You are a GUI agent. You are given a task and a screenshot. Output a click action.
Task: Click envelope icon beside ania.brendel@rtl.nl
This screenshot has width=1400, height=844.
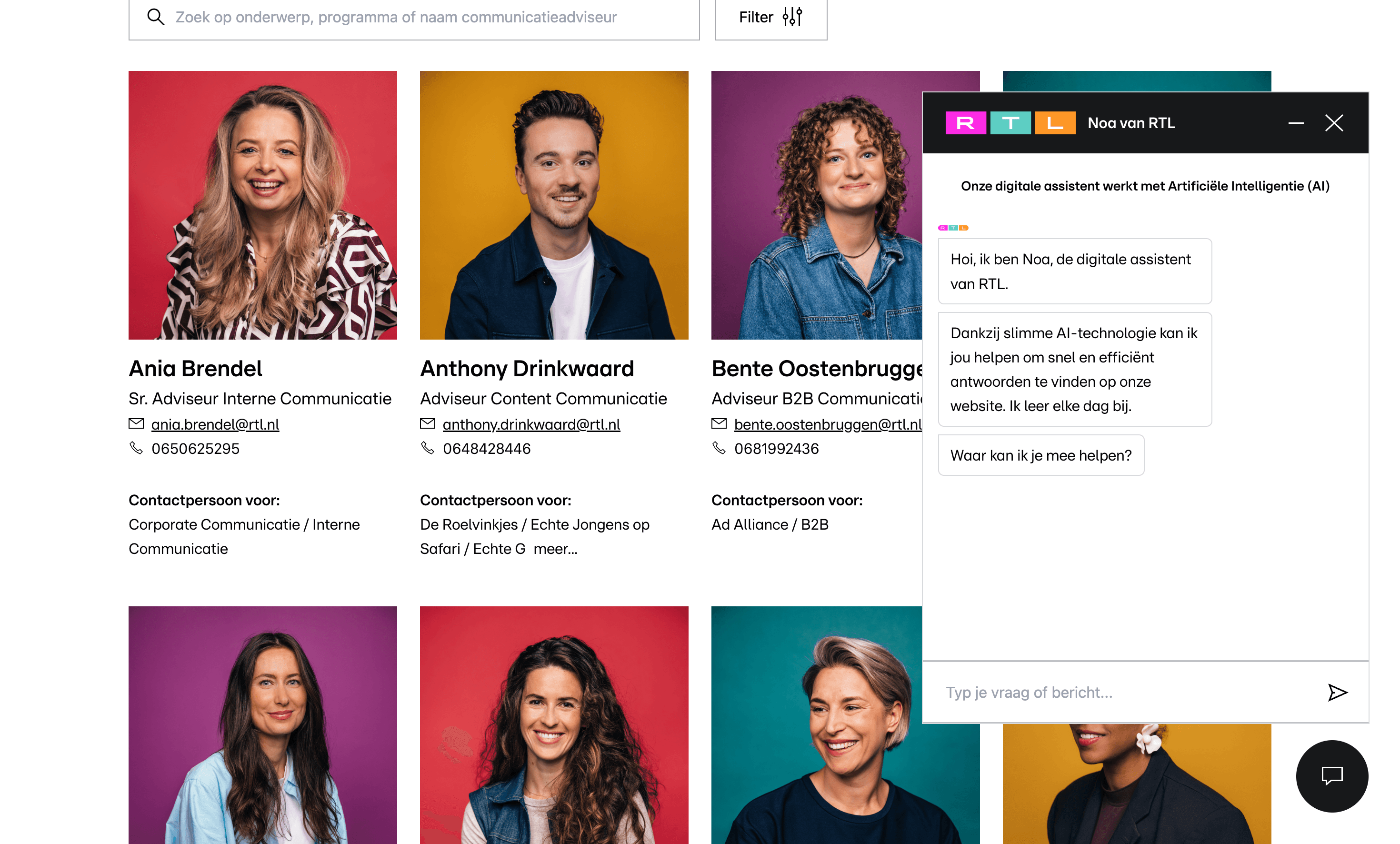coord(136,423)
